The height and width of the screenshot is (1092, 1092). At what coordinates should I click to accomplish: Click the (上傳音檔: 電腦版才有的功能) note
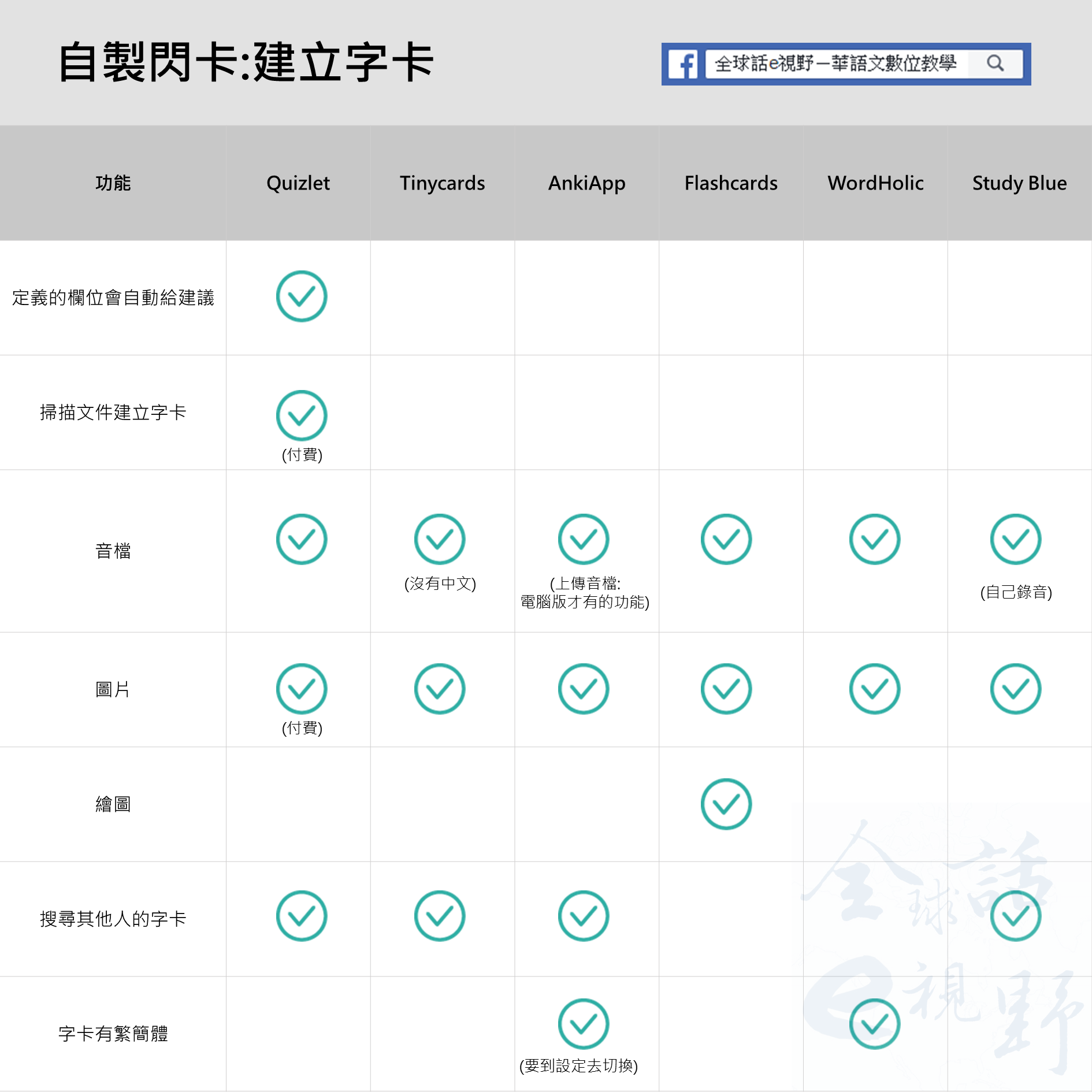click(x=585, y=593)
